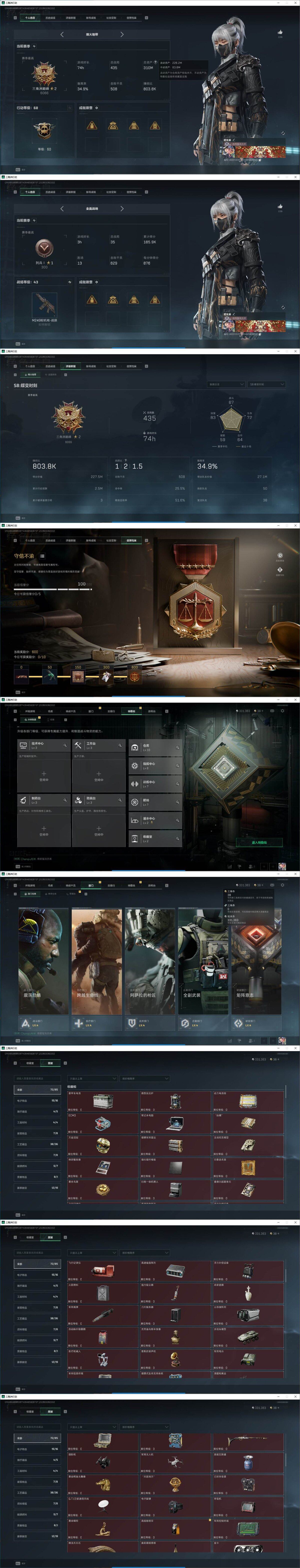Viewport: 300px width, 1568px height.
Task: Like the profile in the 全面战场 window
Action: click(280, 206)
